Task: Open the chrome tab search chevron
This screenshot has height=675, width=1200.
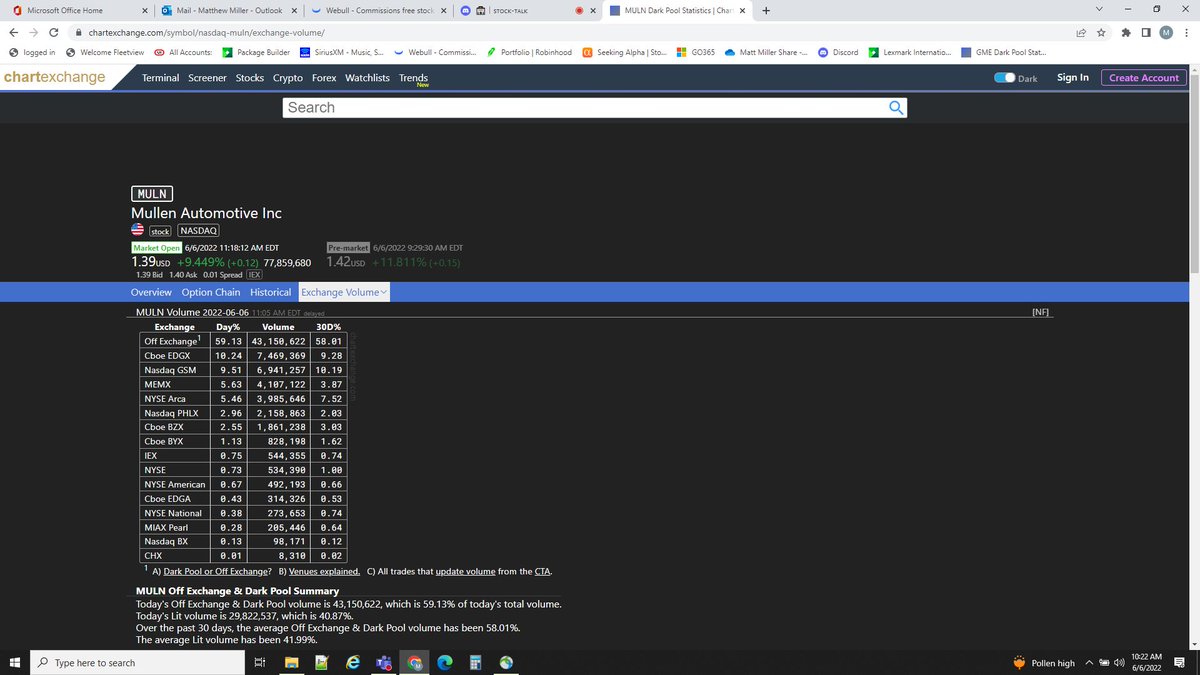Action: click(1099, 11)
